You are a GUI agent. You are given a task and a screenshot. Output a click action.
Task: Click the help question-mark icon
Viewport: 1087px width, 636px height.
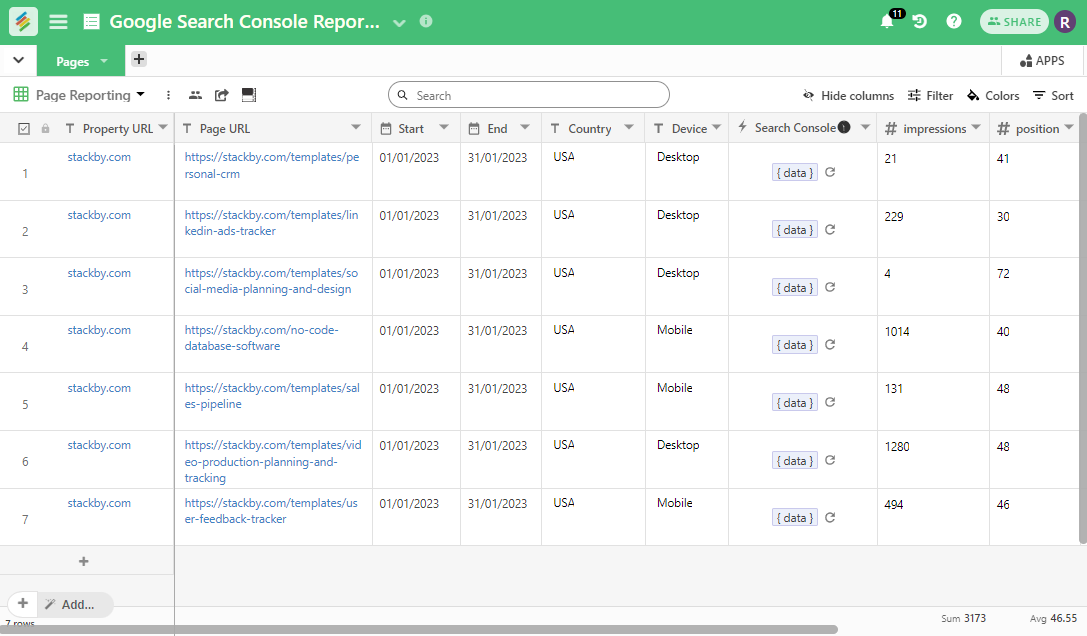[953, 21]
